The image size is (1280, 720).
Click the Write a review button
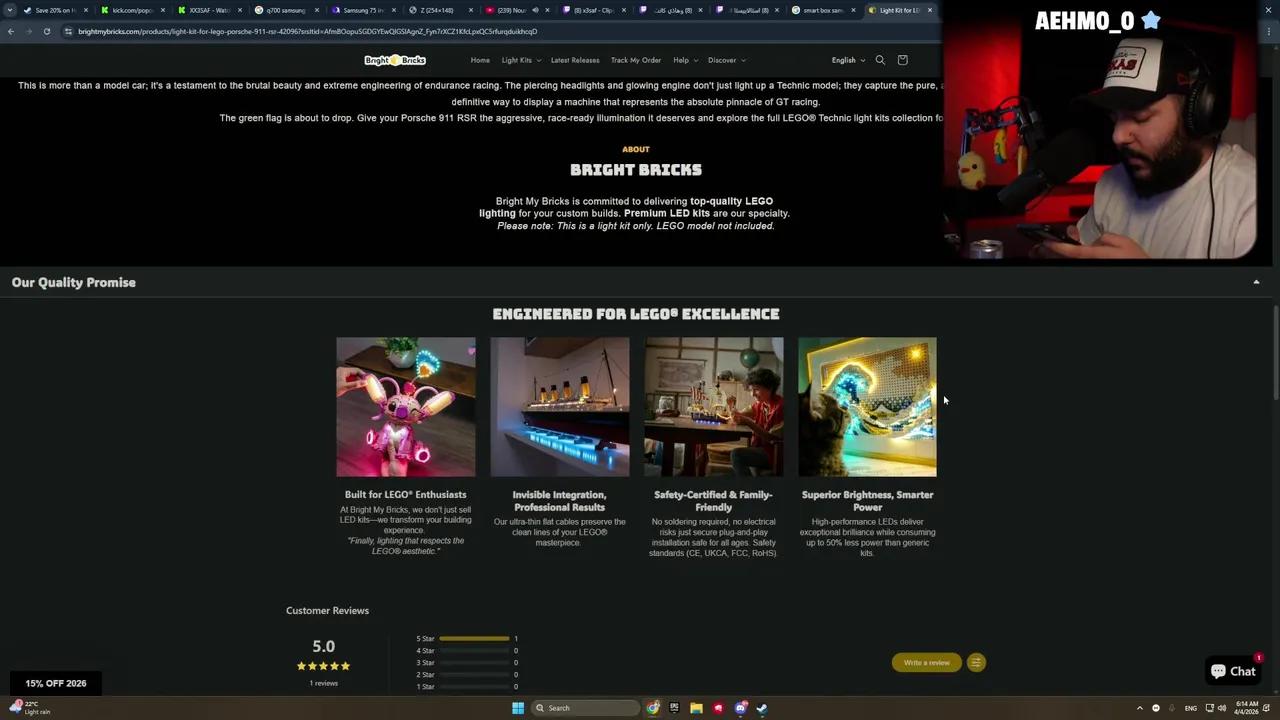tap(926, 662)
